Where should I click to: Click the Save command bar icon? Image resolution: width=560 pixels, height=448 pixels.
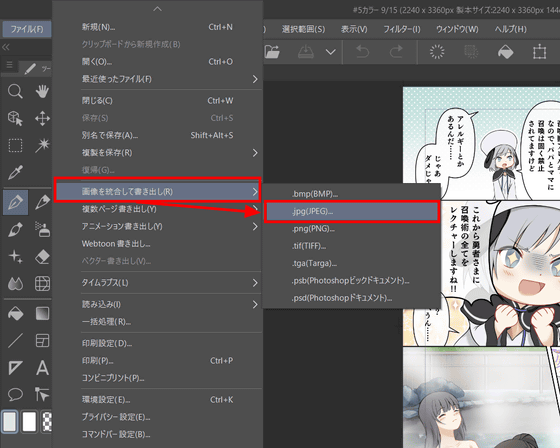[x=306, y=52]
